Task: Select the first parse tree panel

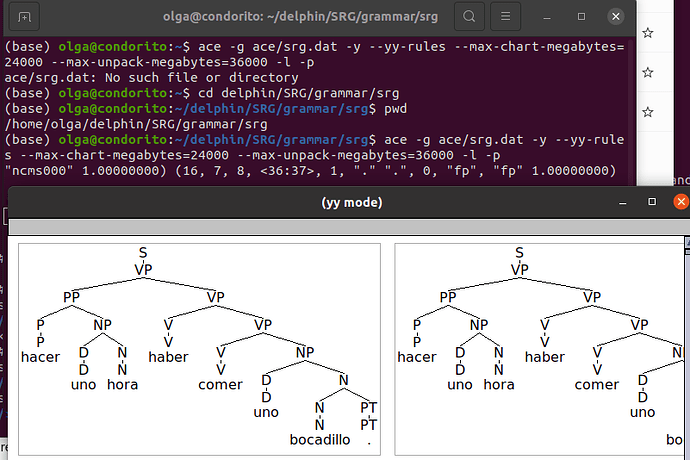Action: 199,350
